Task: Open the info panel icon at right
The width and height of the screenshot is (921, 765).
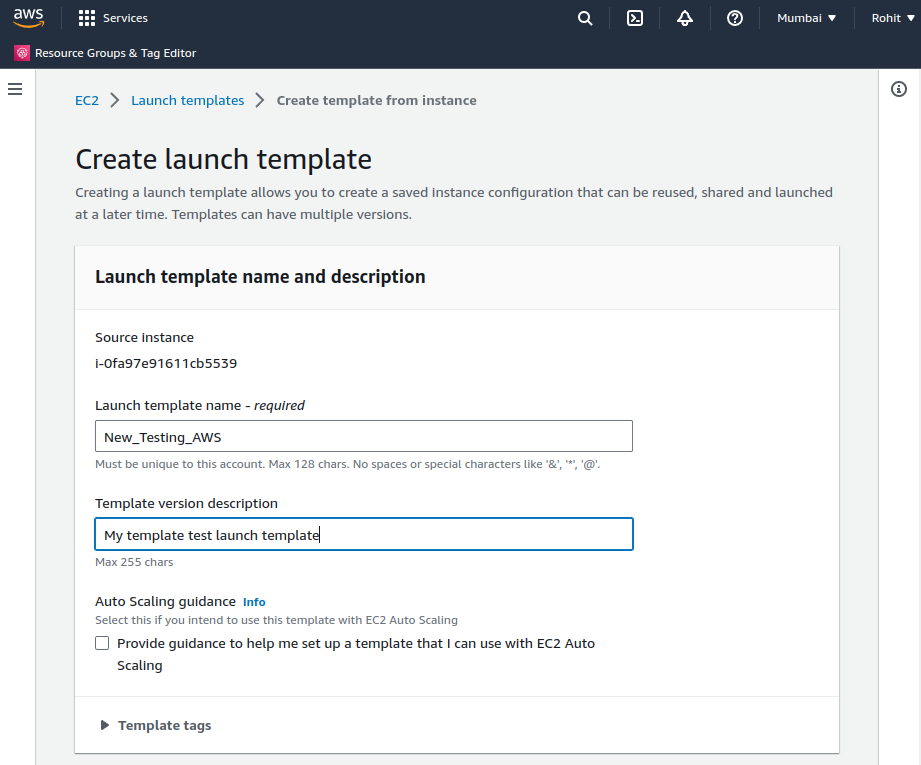Action: [x=899, y=89]
